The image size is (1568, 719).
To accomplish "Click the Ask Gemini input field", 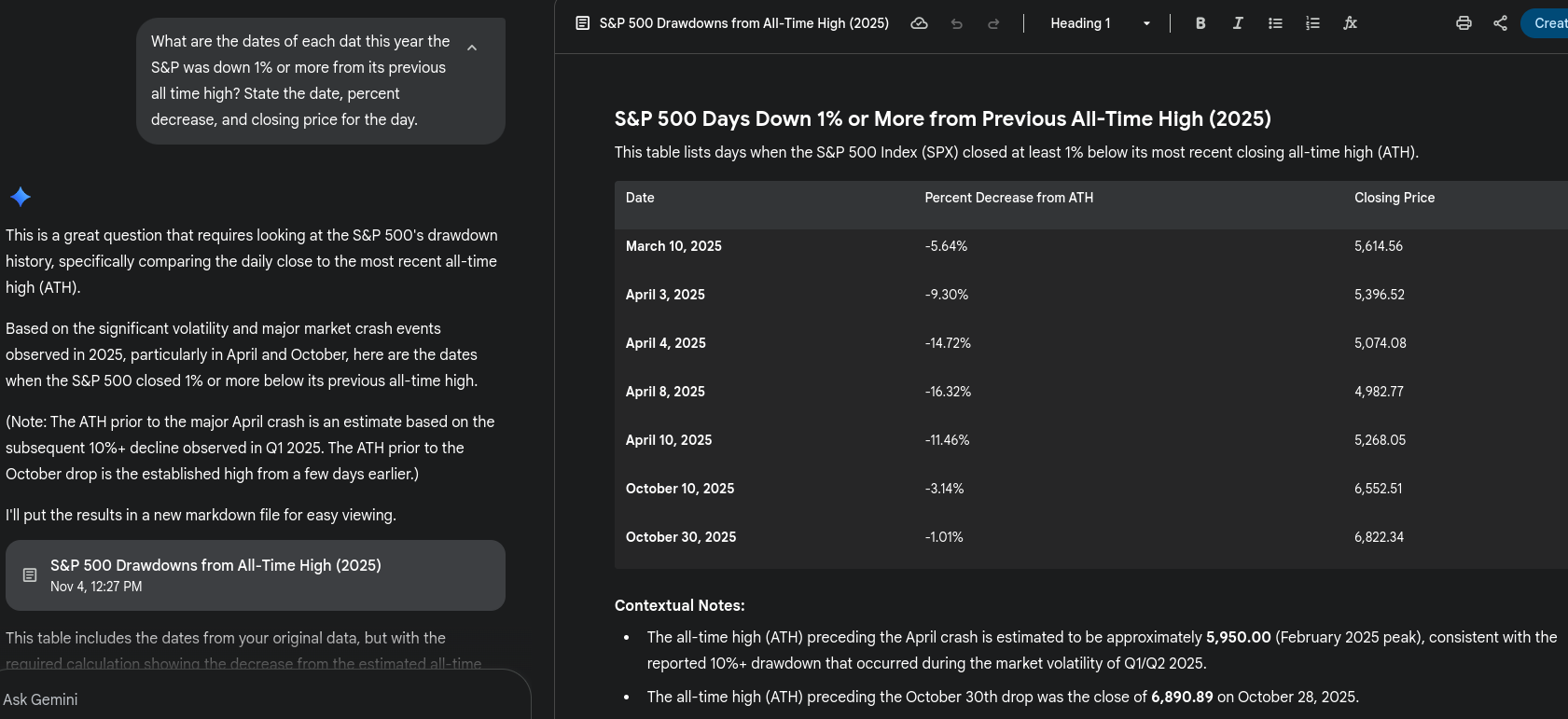I will pos(261,699).
